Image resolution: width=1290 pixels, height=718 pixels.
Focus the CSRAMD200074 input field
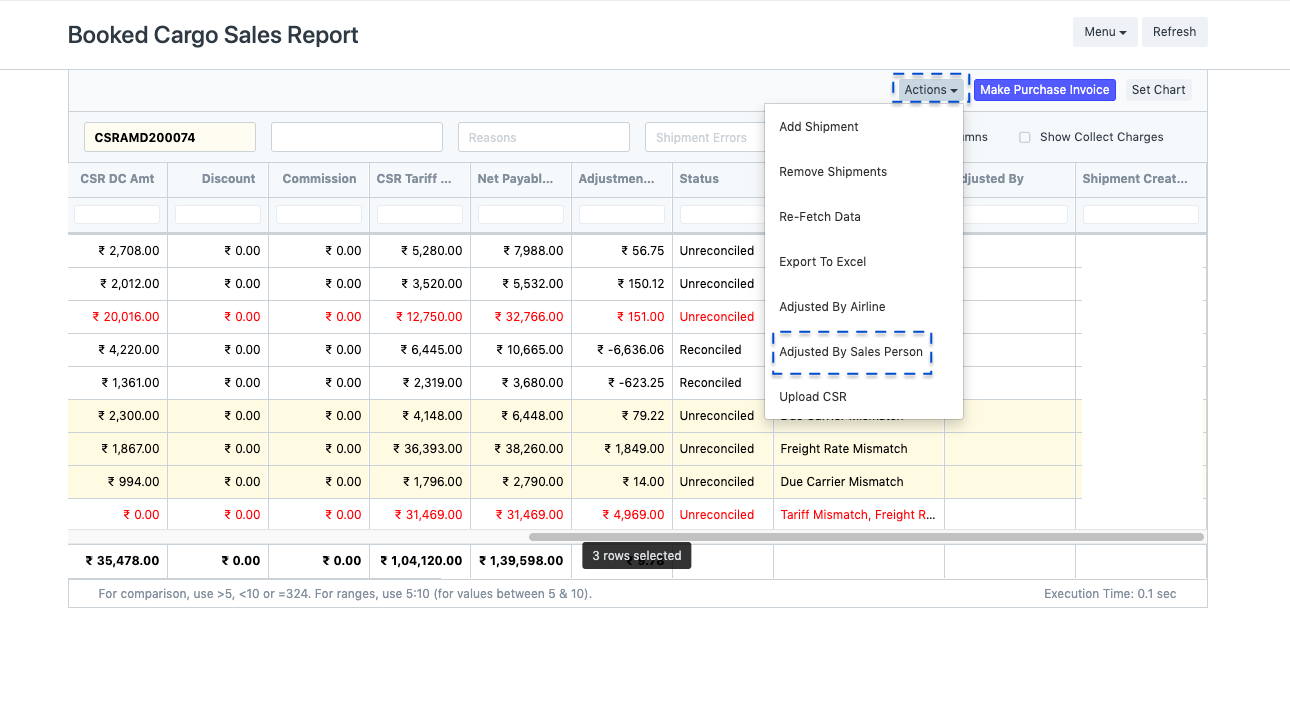170,137
